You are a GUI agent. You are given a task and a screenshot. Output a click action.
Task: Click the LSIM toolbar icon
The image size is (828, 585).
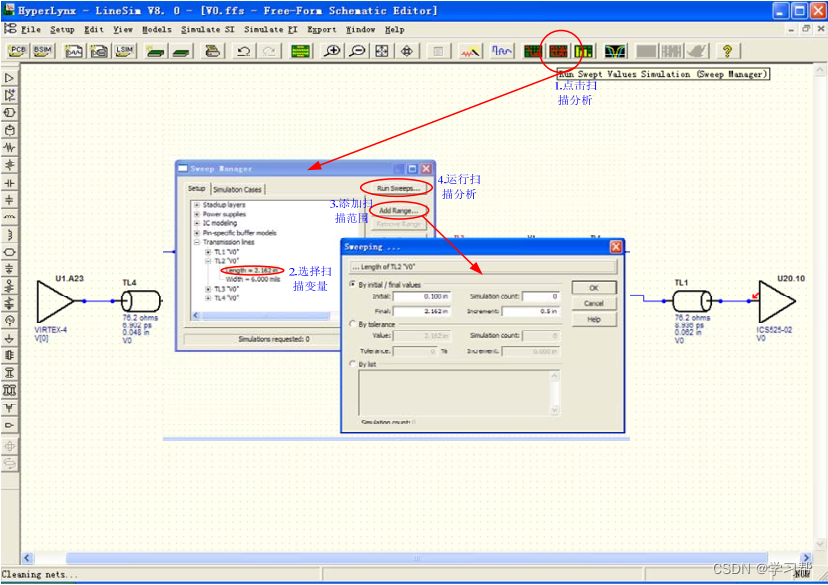click(x=125, y=51)
